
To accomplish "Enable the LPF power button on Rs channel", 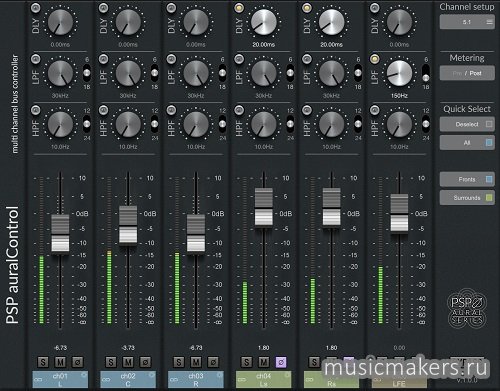I will pos(307,59).
